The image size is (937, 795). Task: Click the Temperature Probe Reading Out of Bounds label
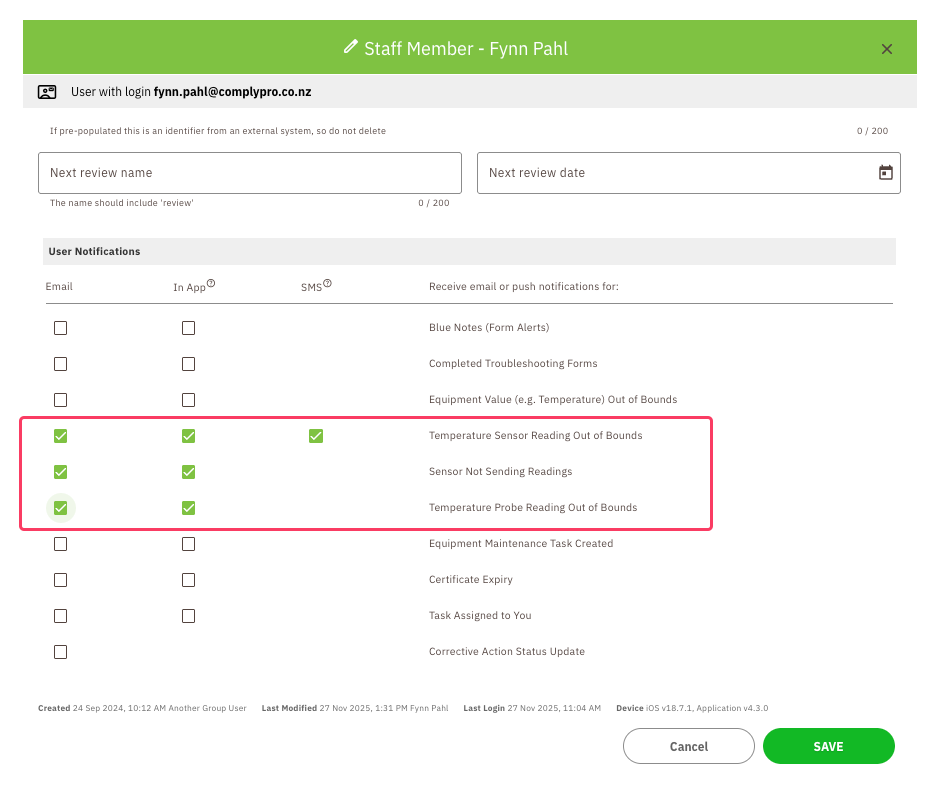click(x=533, y=507)
